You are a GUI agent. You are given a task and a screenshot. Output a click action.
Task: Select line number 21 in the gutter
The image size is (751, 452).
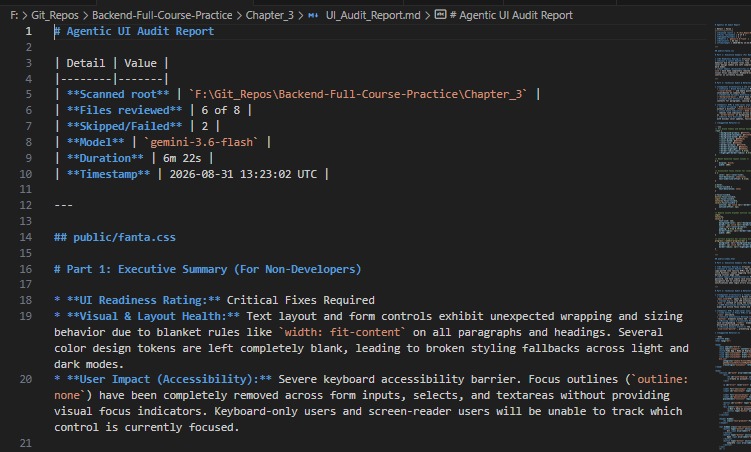click(x=26, y=443)
